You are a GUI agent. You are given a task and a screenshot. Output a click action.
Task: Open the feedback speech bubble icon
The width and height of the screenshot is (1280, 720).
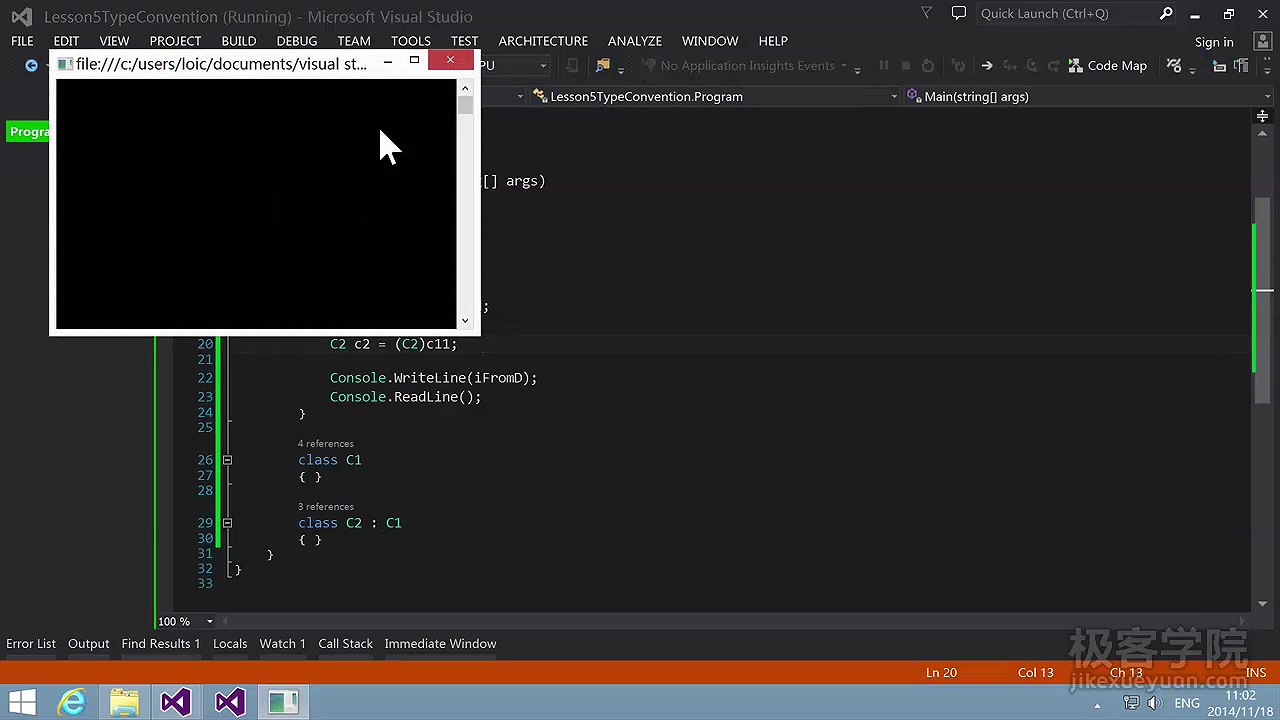coord(959,13)
